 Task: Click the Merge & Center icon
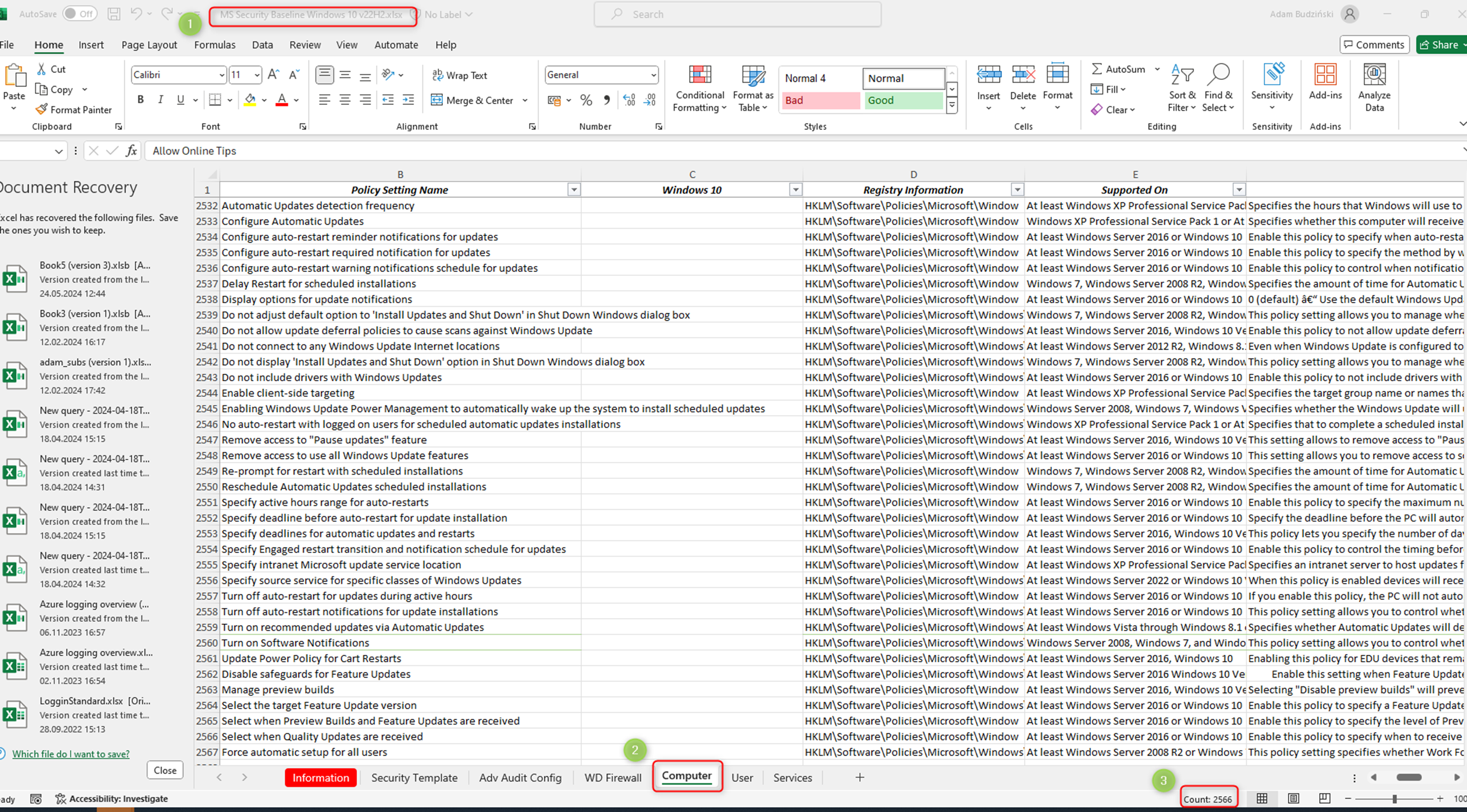coord(437,100)
